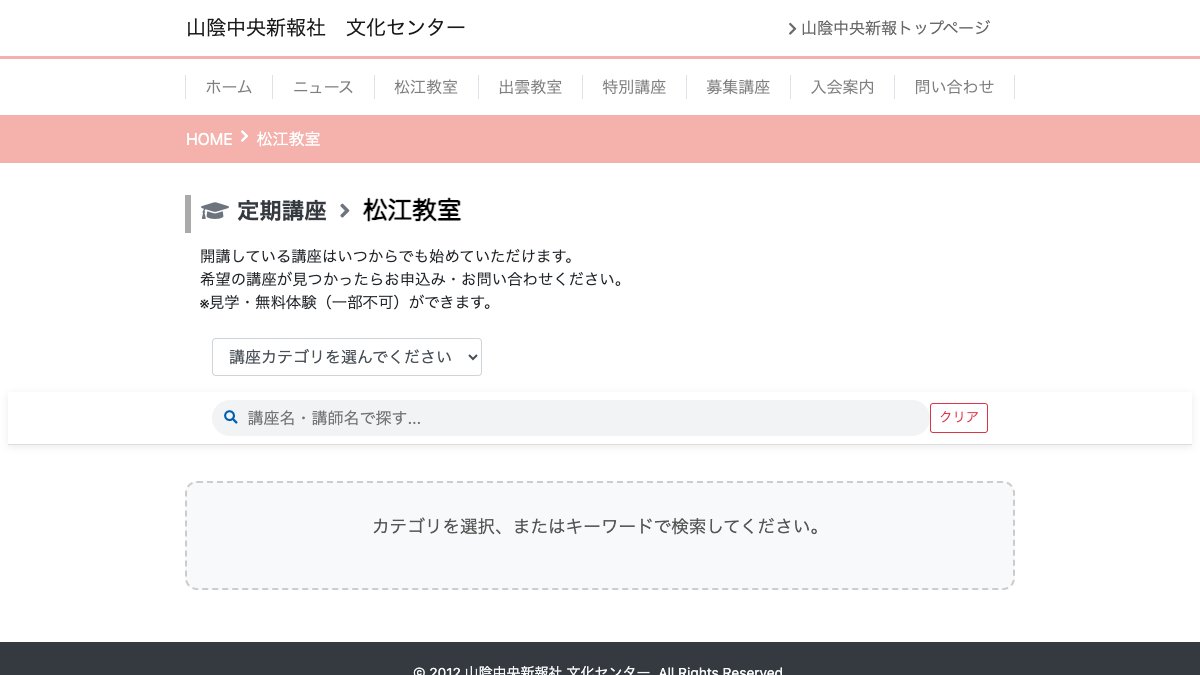Click the 希望の講座が見つかったら line
This screenshot has width=1200, height=675.
[413, 279]
